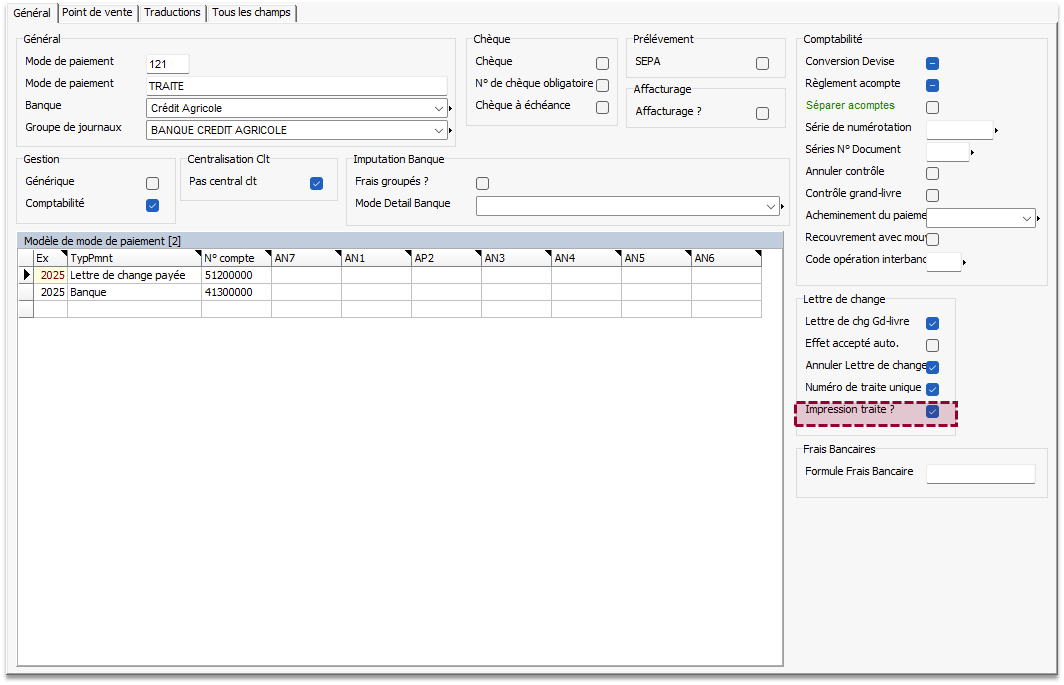This screenshot has height=685, width=1064.
Task: Open the Tous les champs tab
Action: pos(250,12)
